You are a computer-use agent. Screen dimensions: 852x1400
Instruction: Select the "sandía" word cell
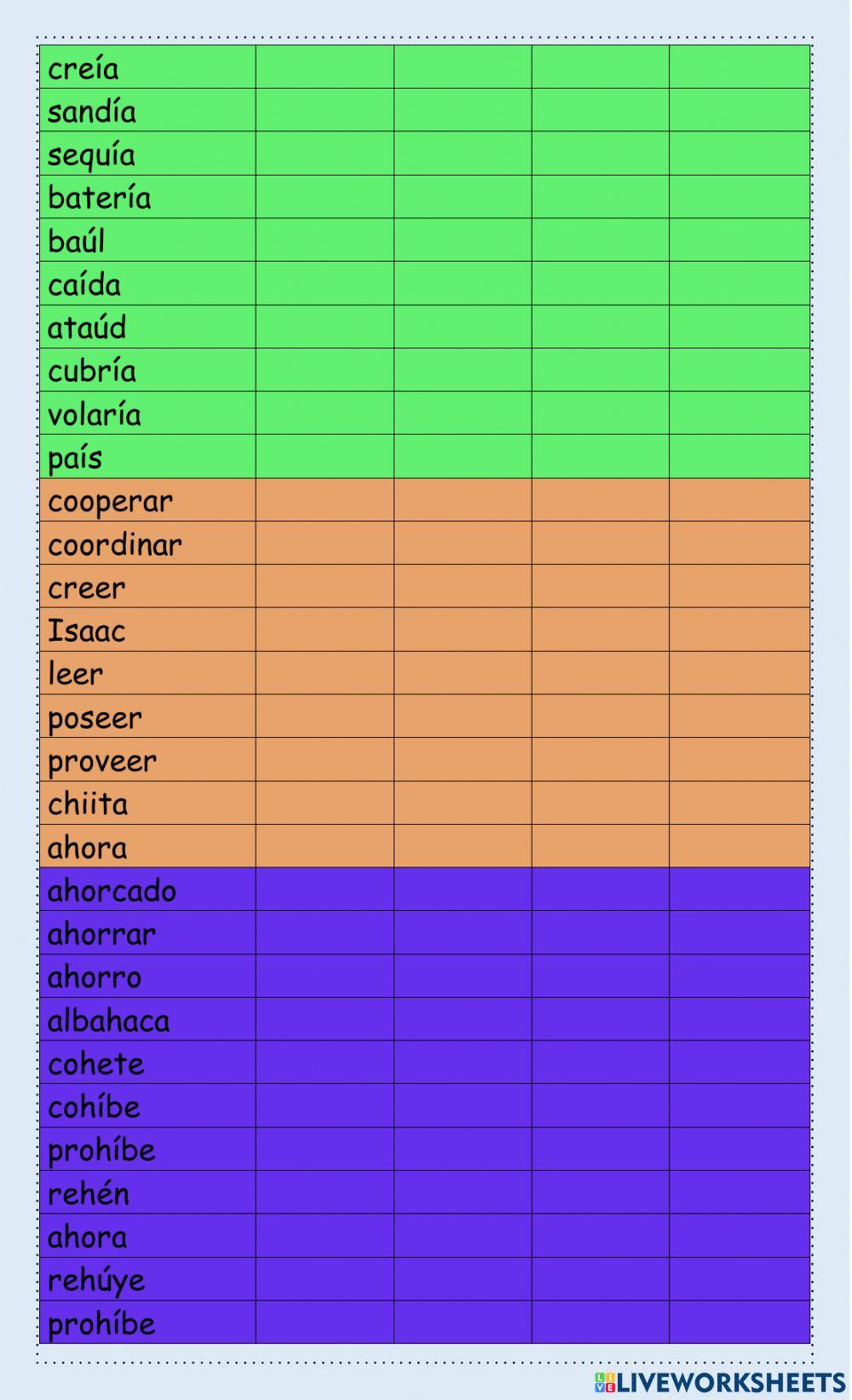pyautogui.click(x=92, y=112)
